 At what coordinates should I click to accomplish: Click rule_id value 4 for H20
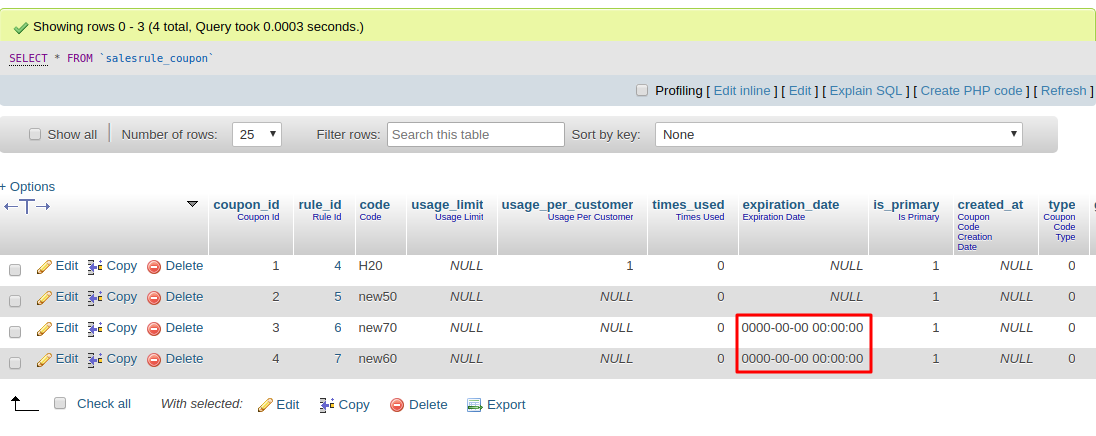pos(338,266)
